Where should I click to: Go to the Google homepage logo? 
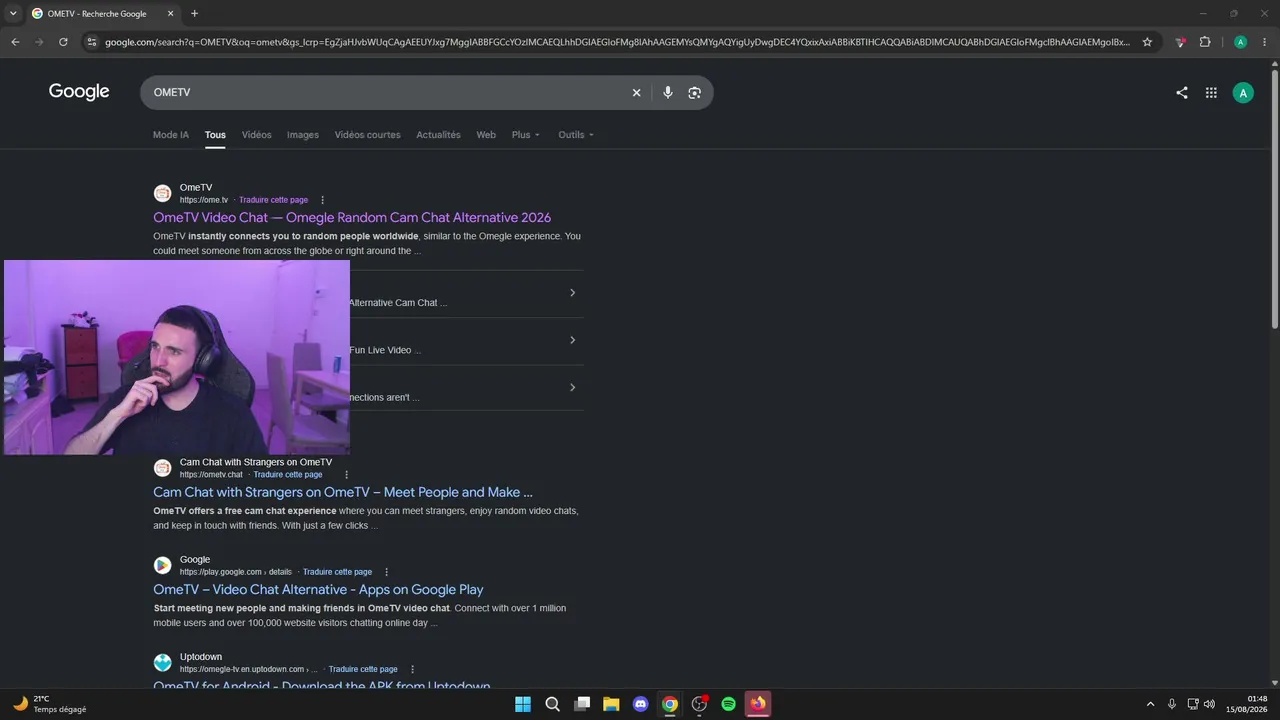[79, 92]
